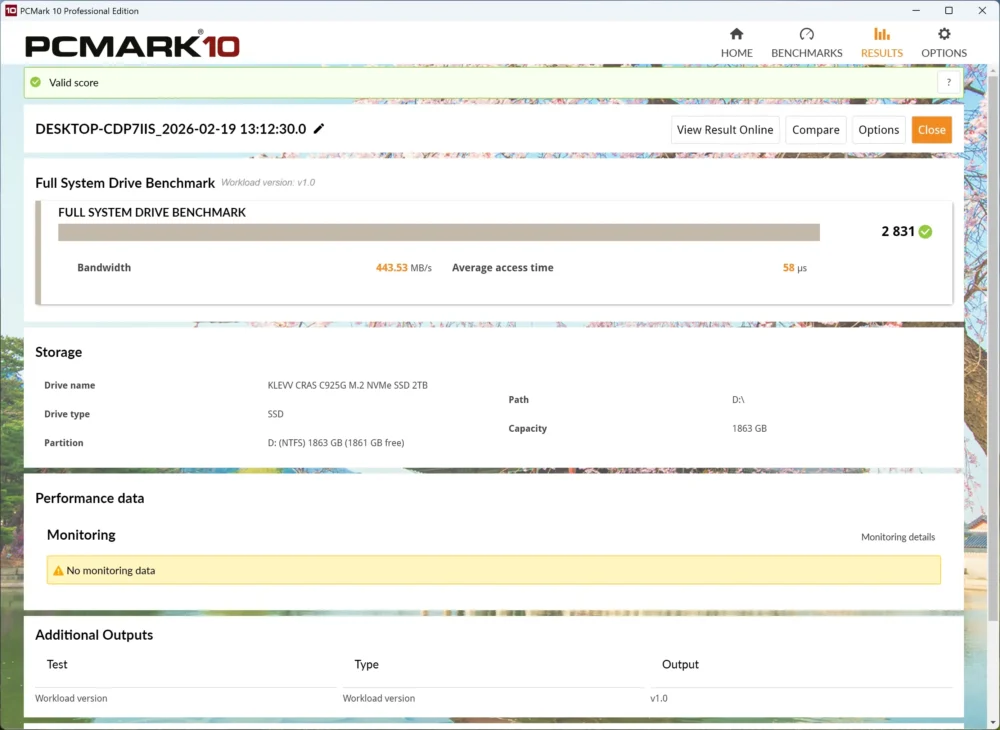Click View Result Online button
The width and height of the screenshot is (1000, 730).
tap(725, 130)
